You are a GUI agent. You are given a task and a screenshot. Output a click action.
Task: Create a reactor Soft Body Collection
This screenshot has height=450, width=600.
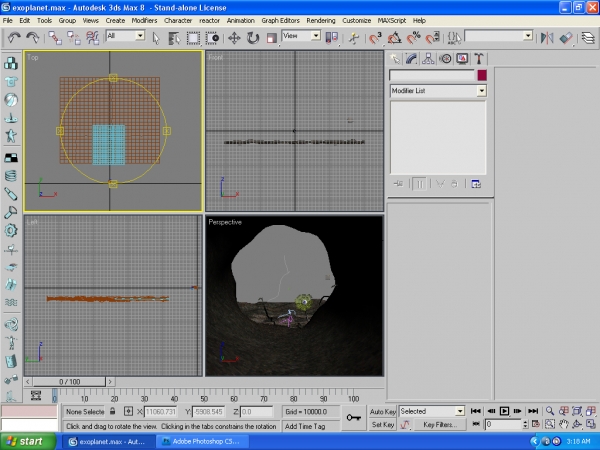[11, 100]
